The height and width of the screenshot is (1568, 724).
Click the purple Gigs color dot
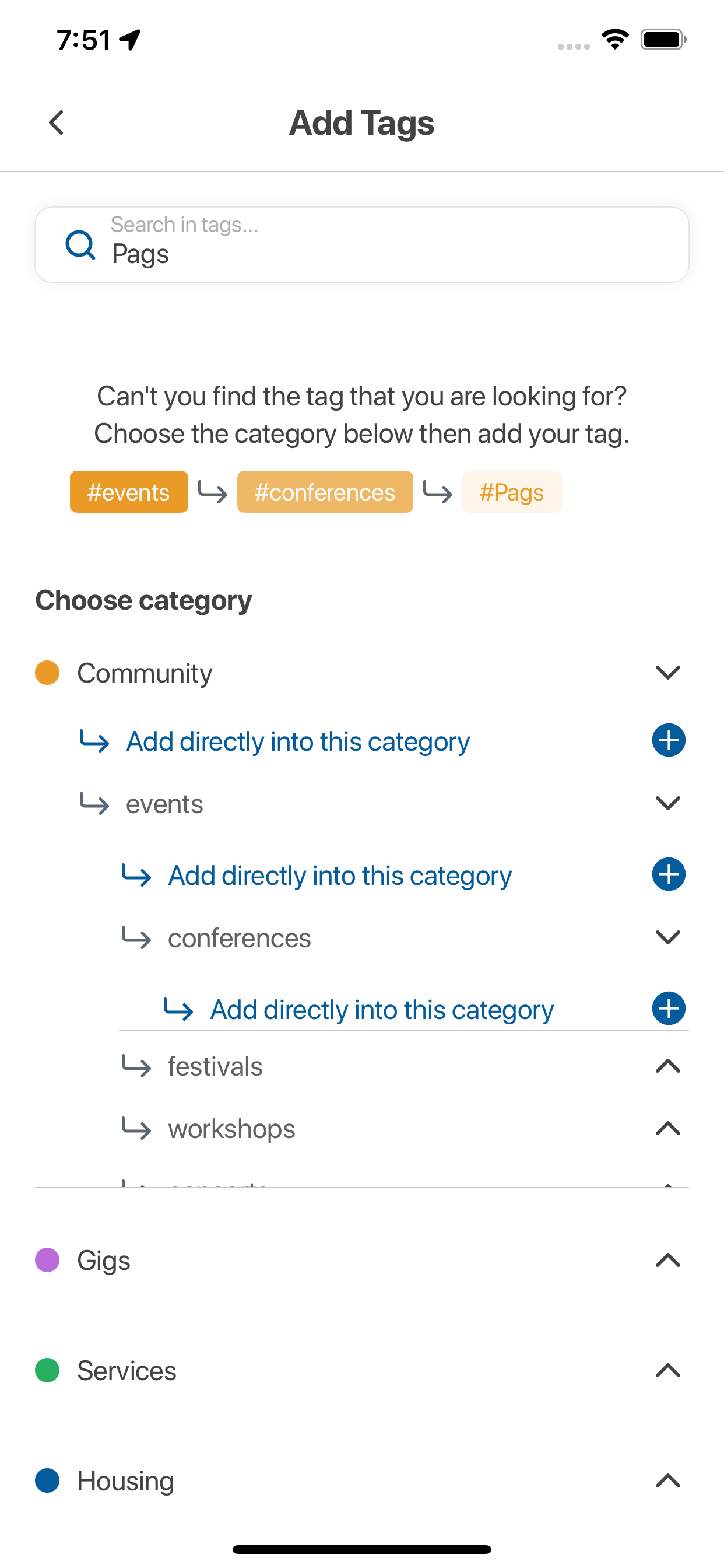click(47, 1260)
